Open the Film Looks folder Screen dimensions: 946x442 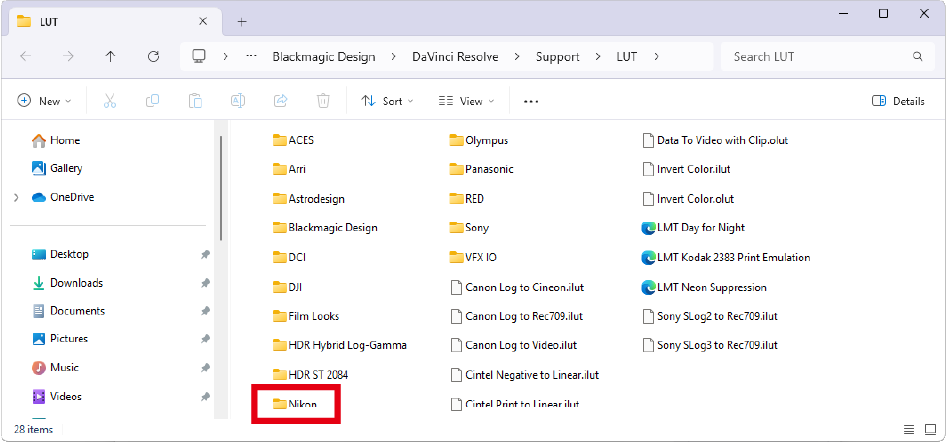313,316
